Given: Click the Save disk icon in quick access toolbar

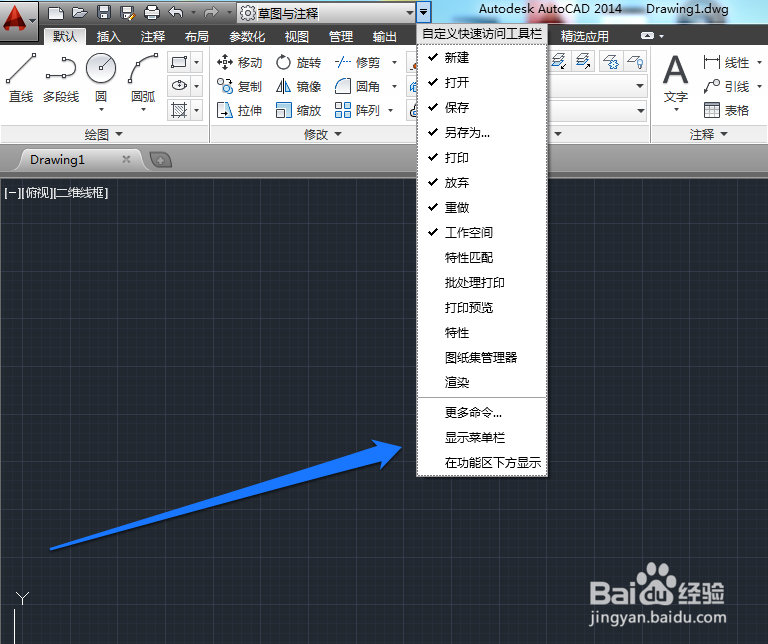Looking at the screenshot, I should click(104, 13).
